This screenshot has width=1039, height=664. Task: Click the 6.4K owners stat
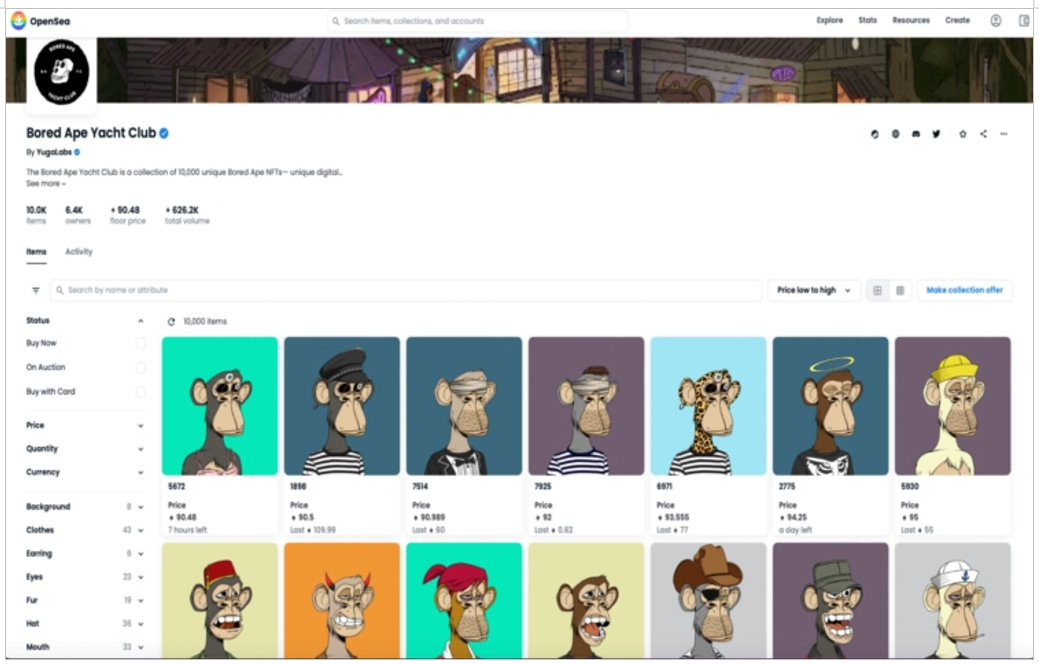[78, 215]
